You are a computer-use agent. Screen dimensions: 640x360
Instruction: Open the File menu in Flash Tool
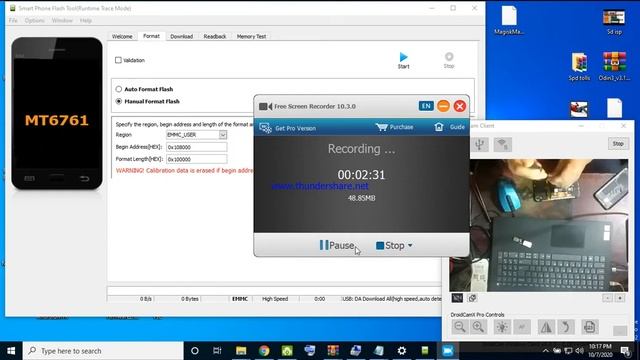tap(13, 20)
